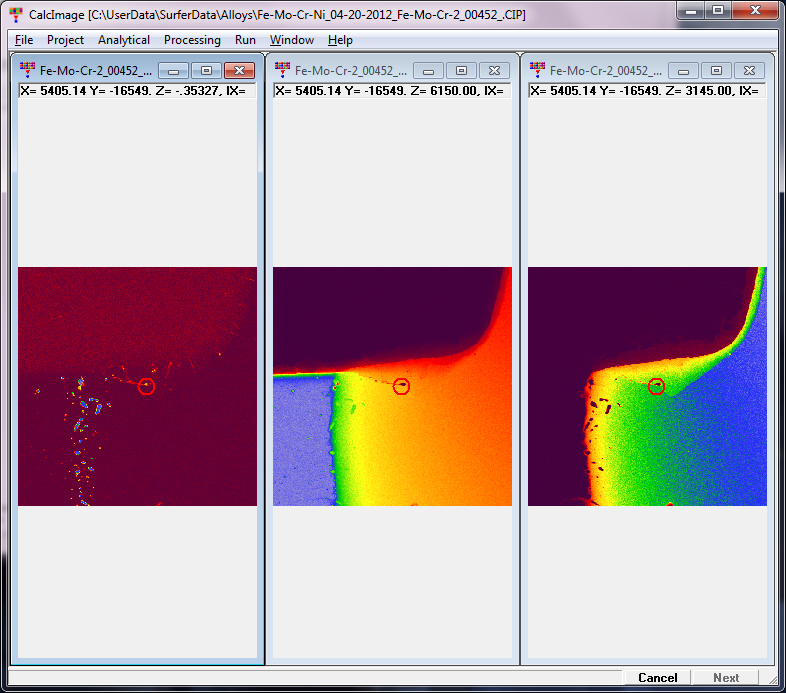Image resolution: width=786 pixels, height=693 pixels.
Task: Click the CalcImage application icon in title bar
Action: [16, 15]
